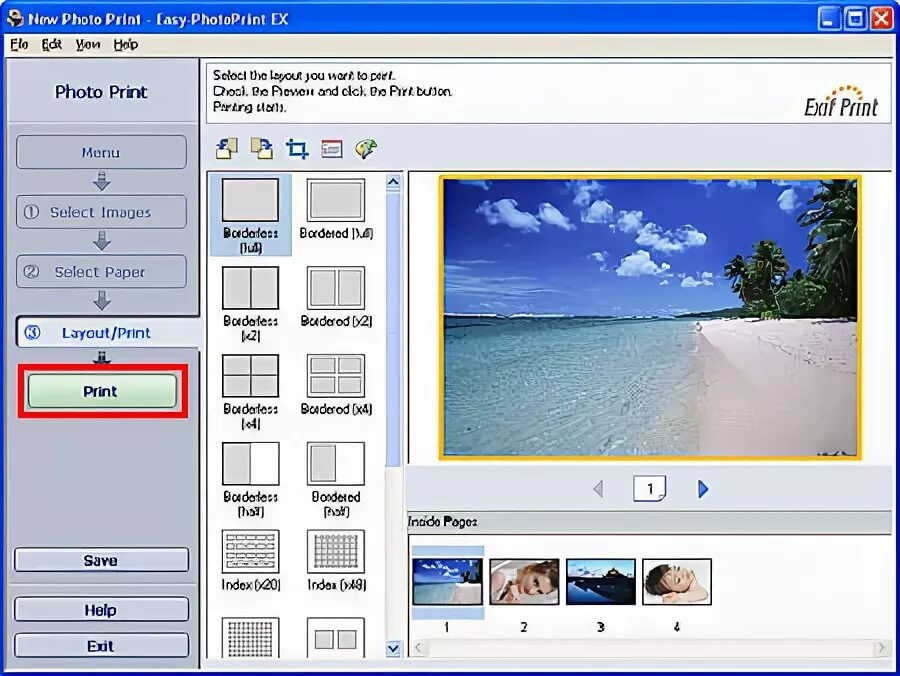Rotate image left using toolbar icon
Screen dimensions: 900x676
pyautogui.click(x=227, y=149)
